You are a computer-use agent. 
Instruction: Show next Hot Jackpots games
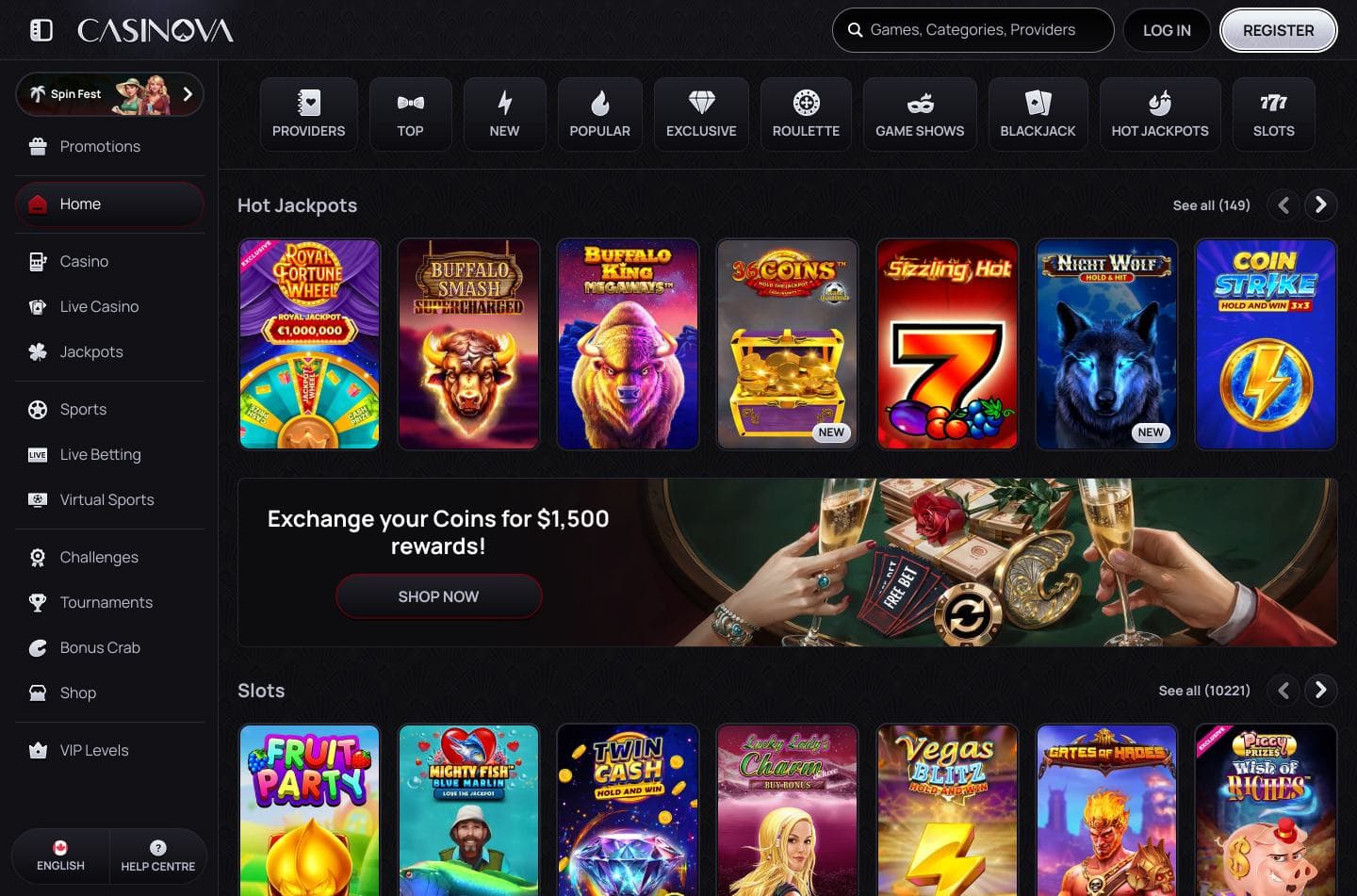(1320, 204)
